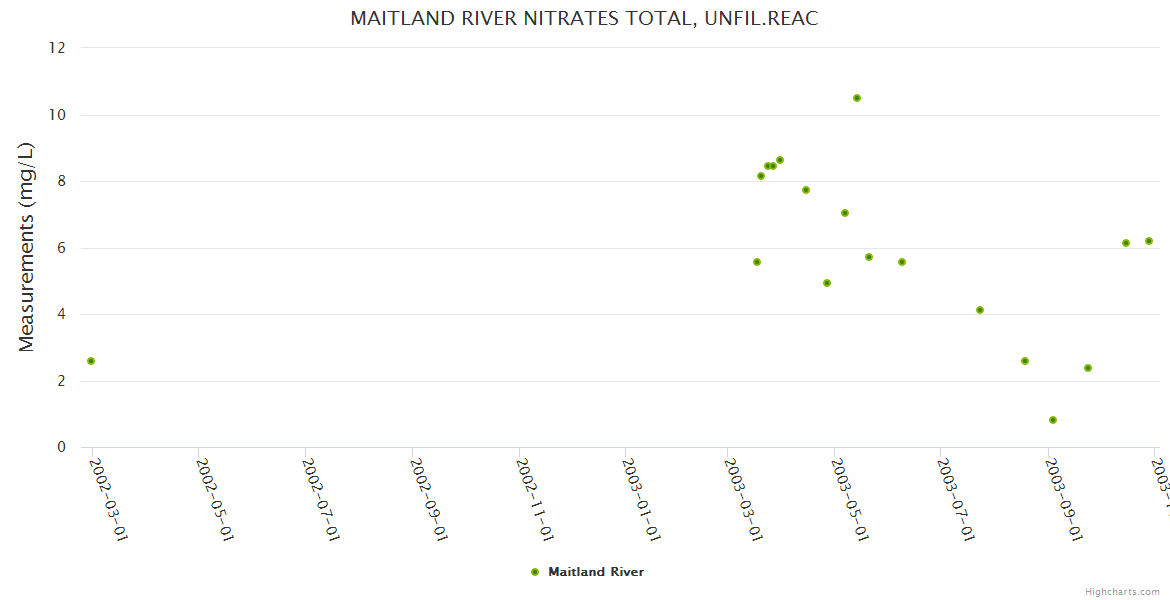Select the data point at roughly 8.6 mg/L
This screenshot has width=1170, height=600.
pyautogui.click(x=780, y=160)
